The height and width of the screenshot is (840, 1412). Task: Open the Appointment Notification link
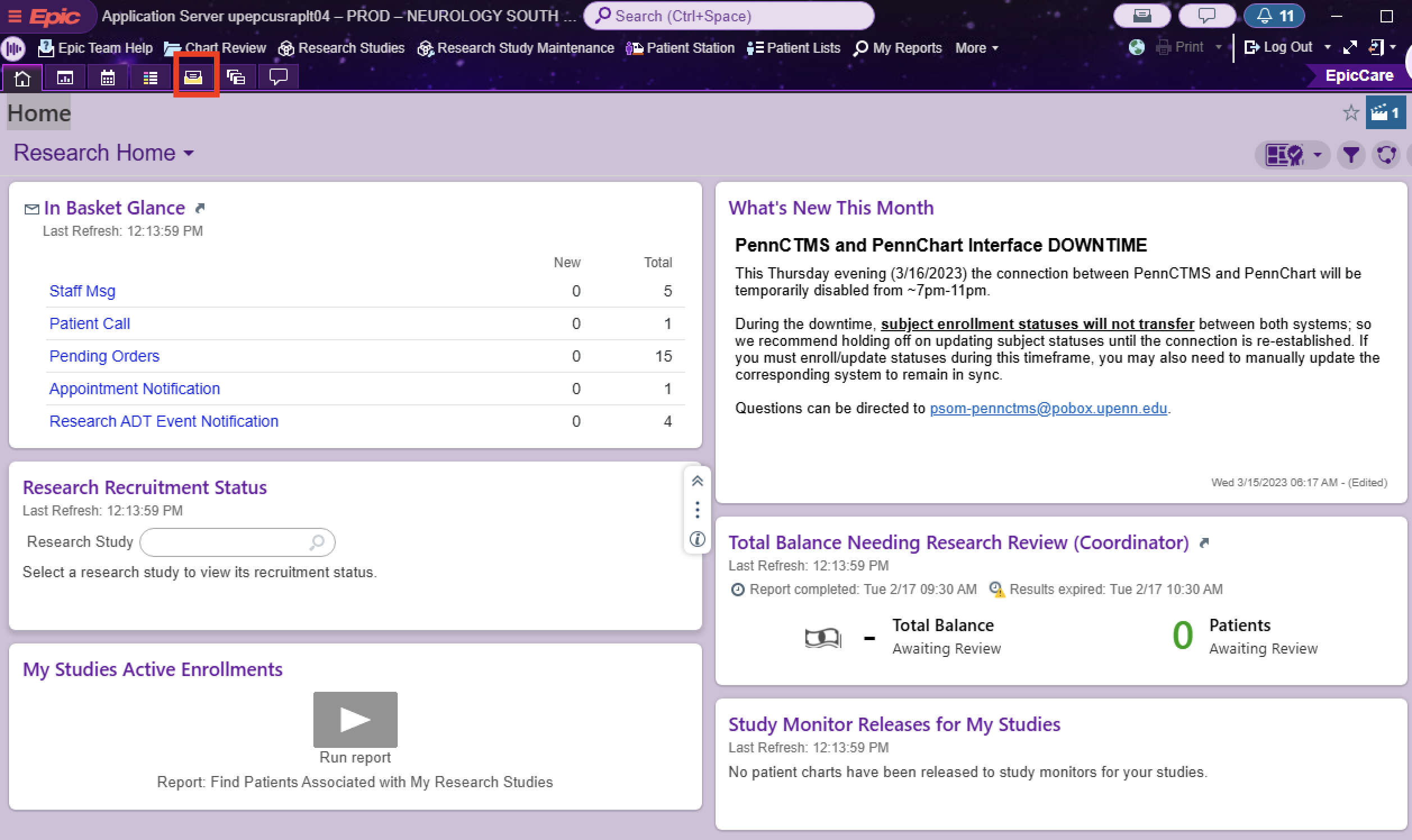pyautogui.click(x=134, y=389)
